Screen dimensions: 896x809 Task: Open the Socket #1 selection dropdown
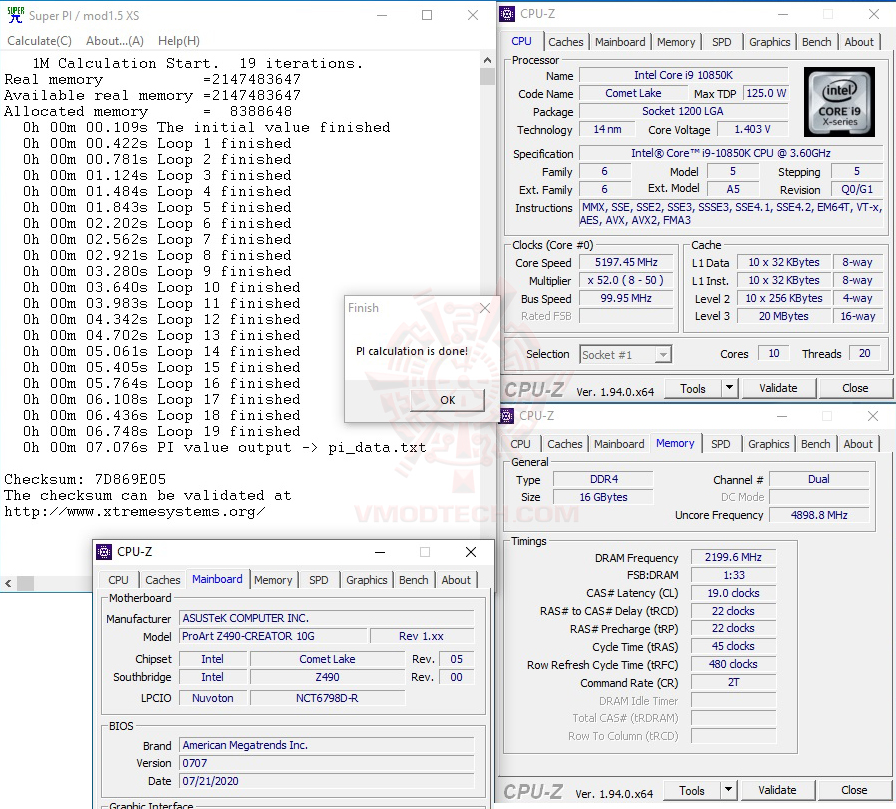pyautogui.click(x=625, y=355)
